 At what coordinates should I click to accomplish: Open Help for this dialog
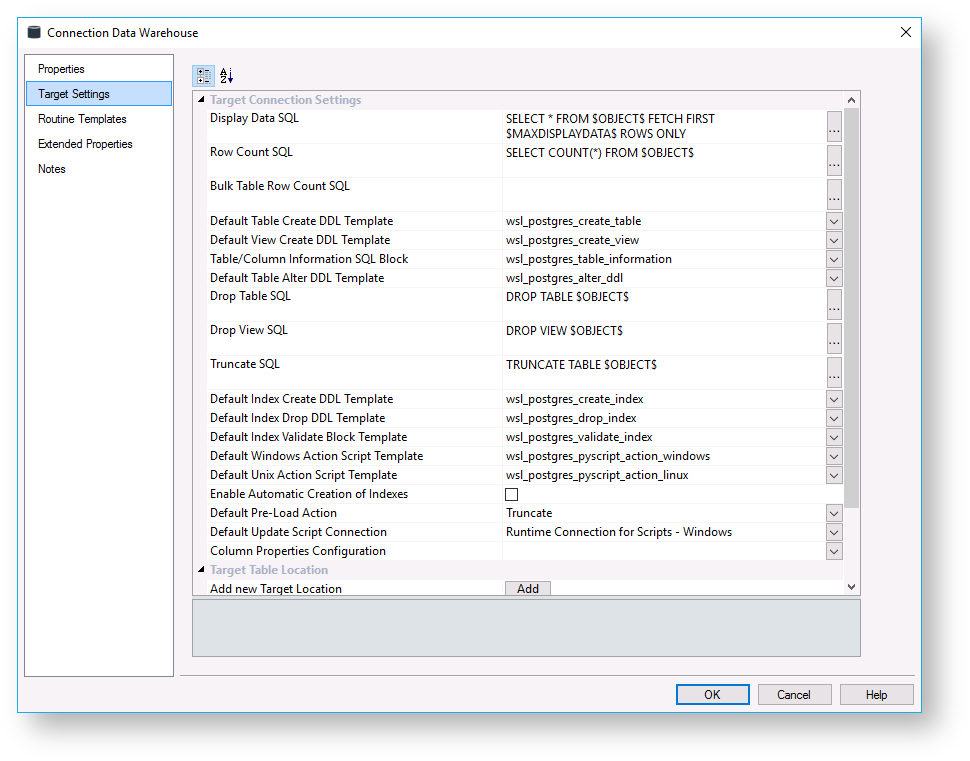tap(877, 695)
